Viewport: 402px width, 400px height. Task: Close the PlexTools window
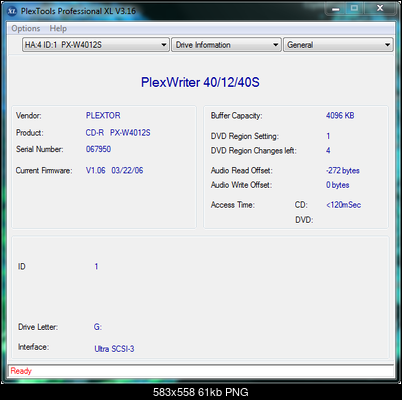(x=380, y=9)
